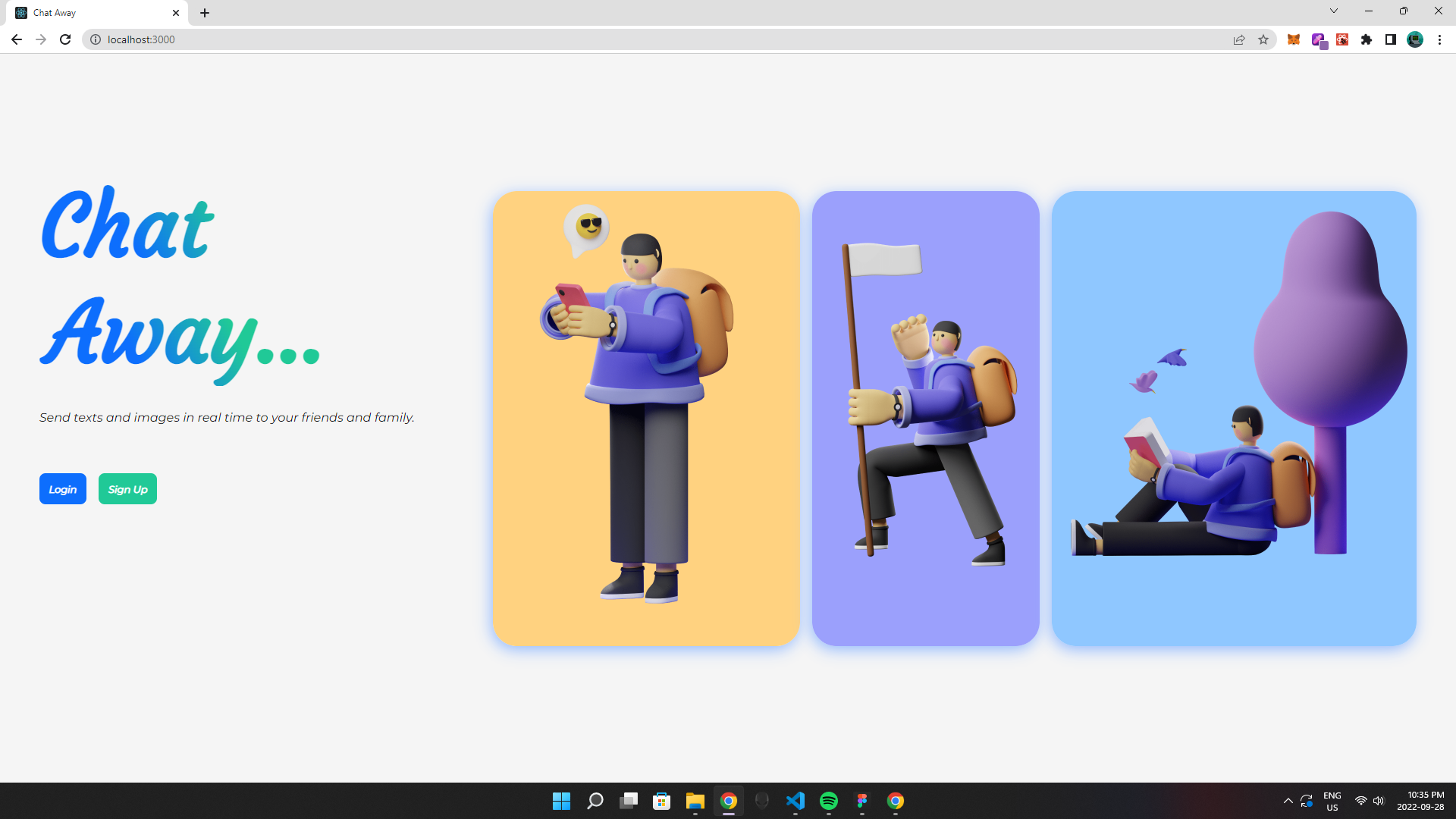Viewport: 1456px width, 819px height.
Task: Click the purple card with flag illustration
Action: click(x=926, y=419)
